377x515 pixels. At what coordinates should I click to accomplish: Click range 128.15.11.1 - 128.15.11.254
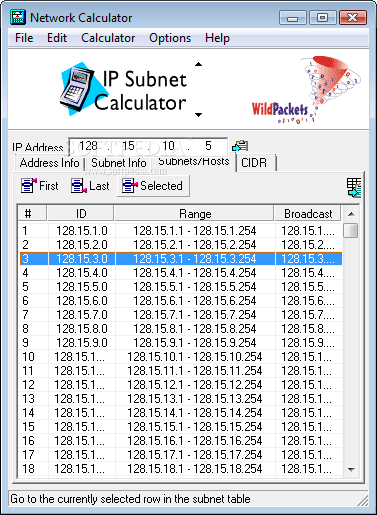click(195, 371)
